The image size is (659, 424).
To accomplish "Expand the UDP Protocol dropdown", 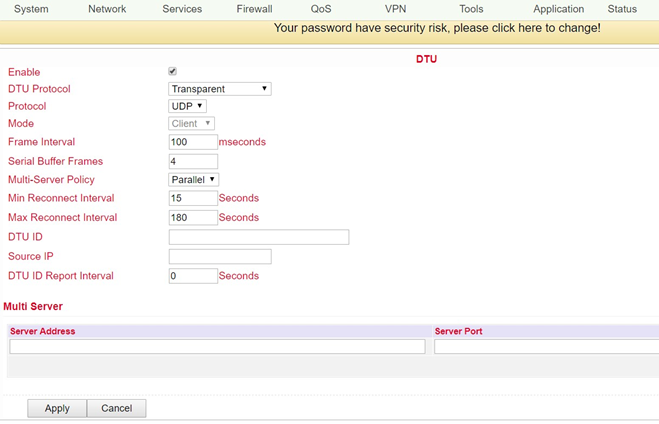I will click(x=187, y=106).
